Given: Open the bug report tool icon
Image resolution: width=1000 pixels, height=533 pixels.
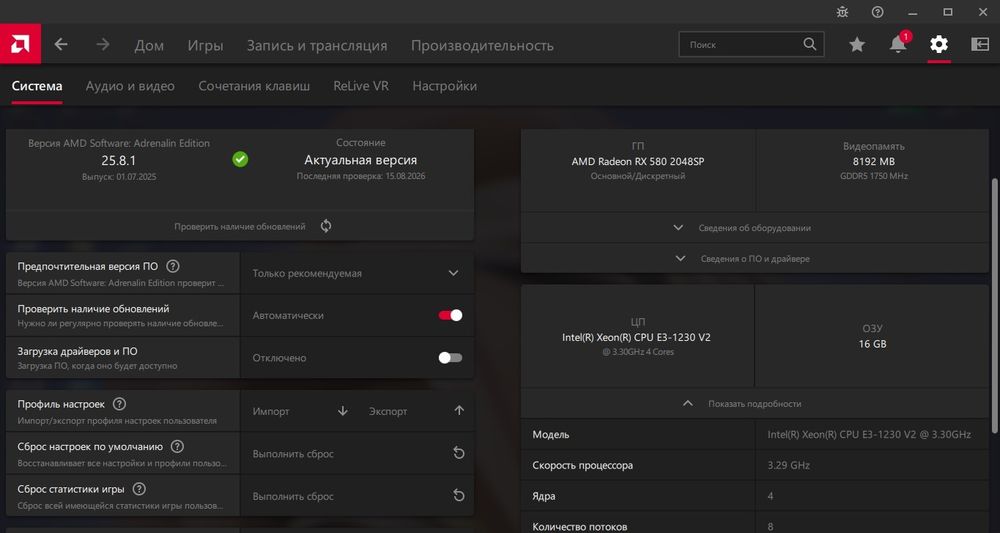Looking at the screenshot, I should click(x=842, y=12).
